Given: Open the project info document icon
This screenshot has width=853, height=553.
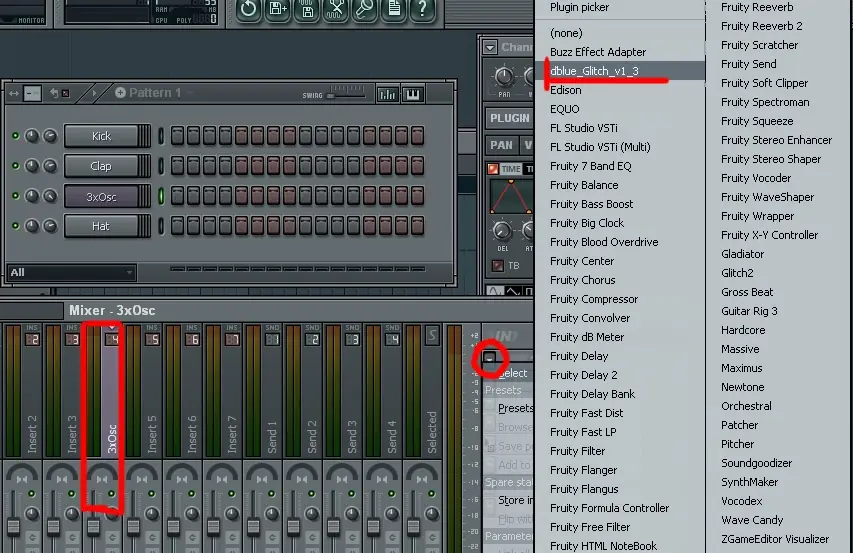Looking at the screenshot, I should (393, 9).
